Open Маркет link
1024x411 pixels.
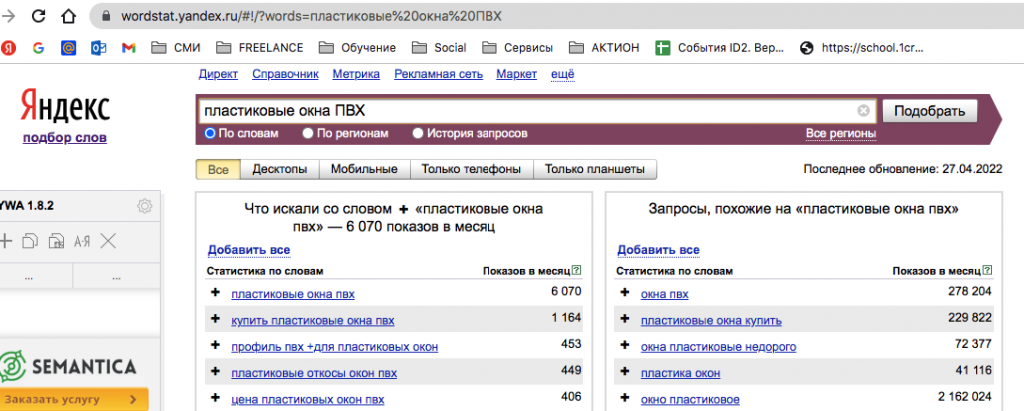coord(517,74)
